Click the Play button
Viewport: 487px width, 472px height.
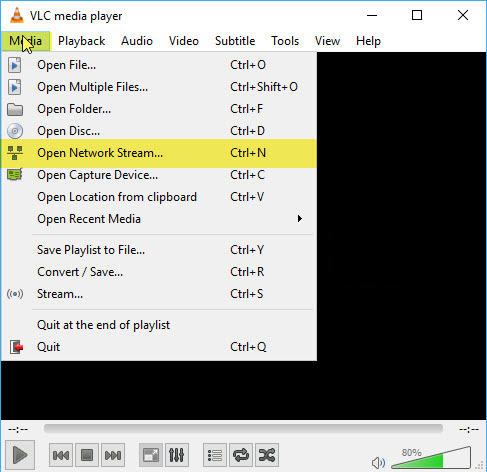20,455
